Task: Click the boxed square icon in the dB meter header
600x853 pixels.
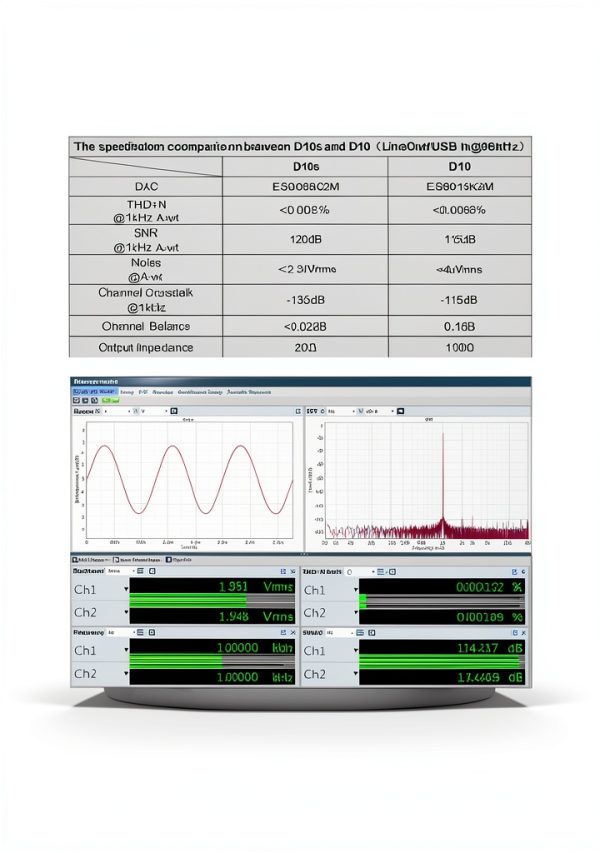Action: (372, 633)
